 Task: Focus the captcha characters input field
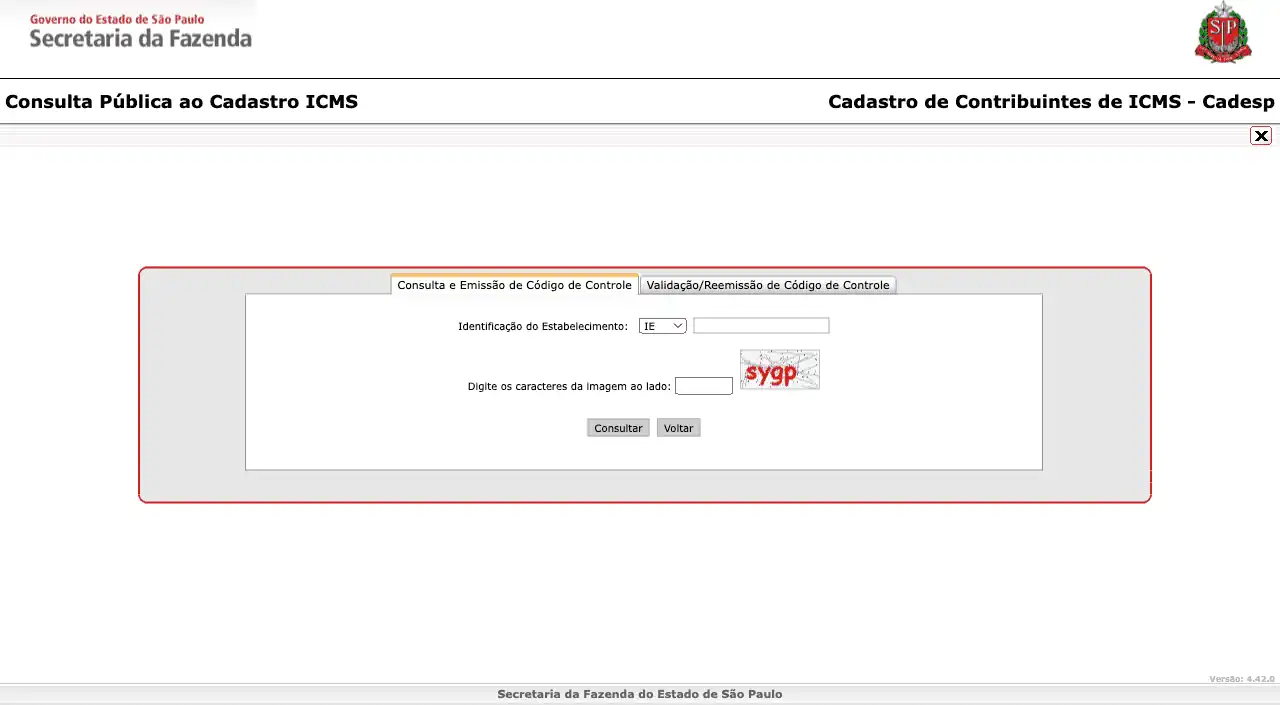703,386
